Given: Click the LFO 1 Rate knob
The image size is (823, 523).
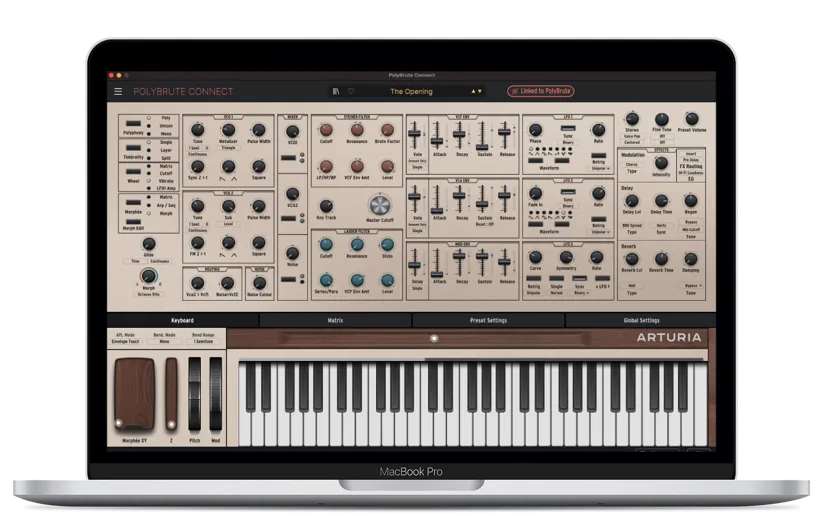Looking at the screenshot, I should pyautogui.click(x=598, y=130).
